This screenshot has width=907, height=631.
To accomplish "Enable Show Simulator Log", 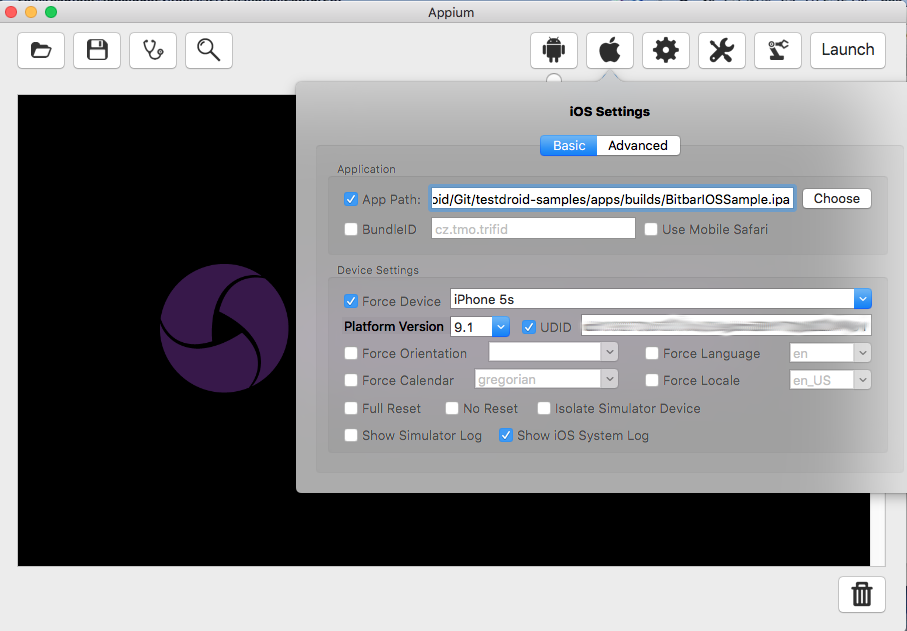I will click(x=351, y=436).
